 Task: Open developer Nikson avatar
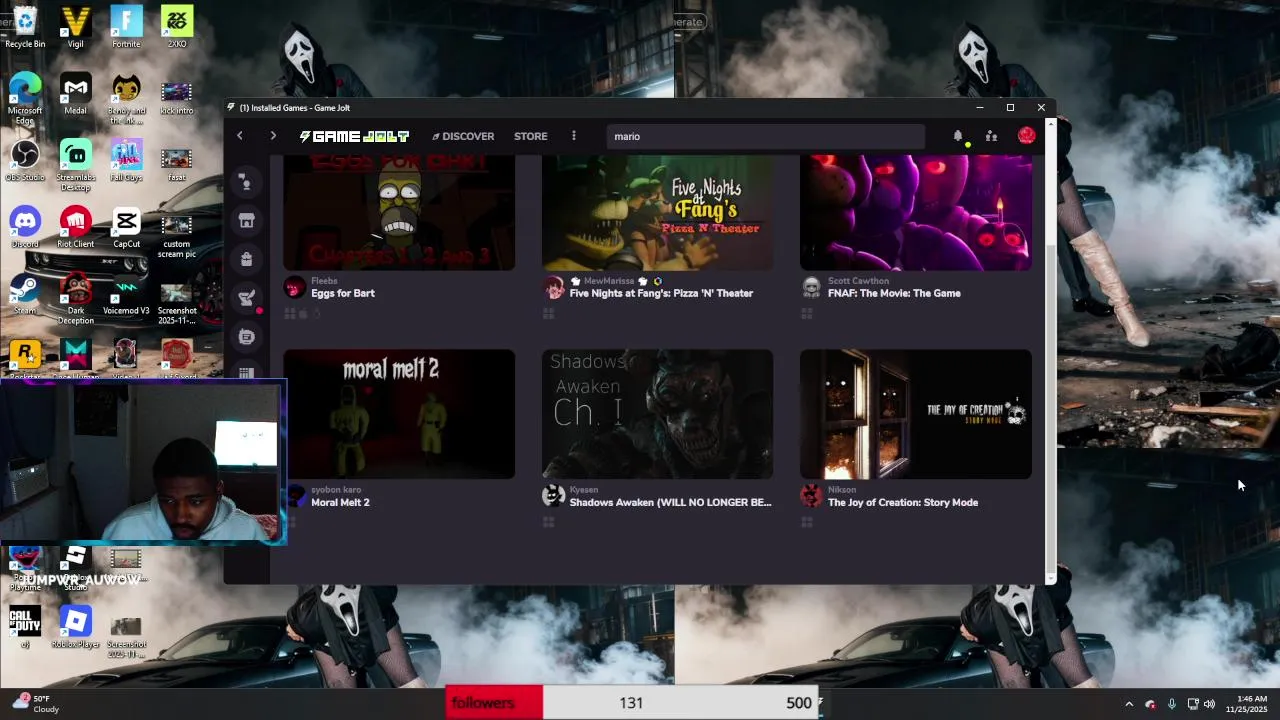[x=811, y=496]
